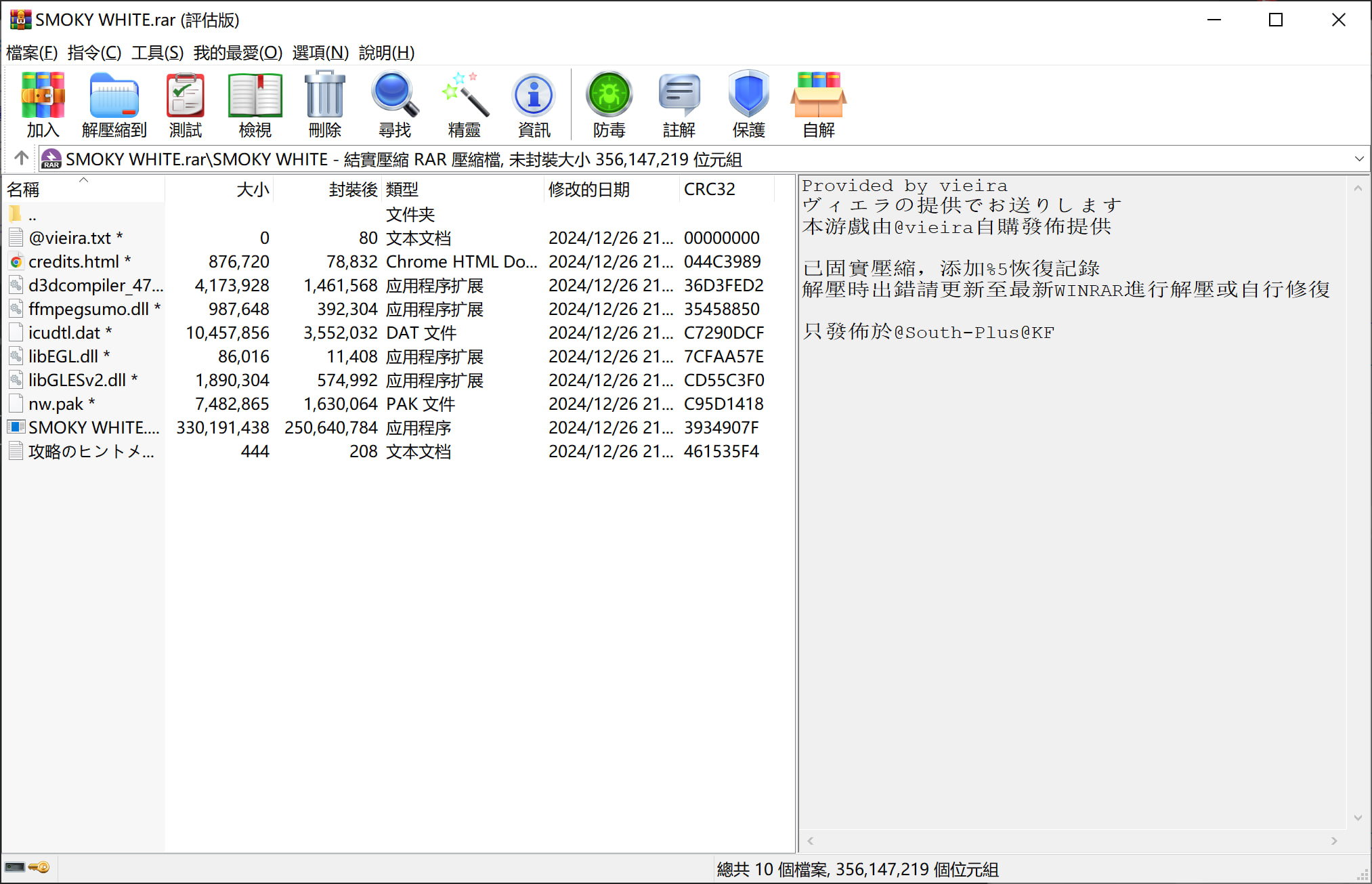Sort the list by the 大小 column header

(x=252, y=190)
